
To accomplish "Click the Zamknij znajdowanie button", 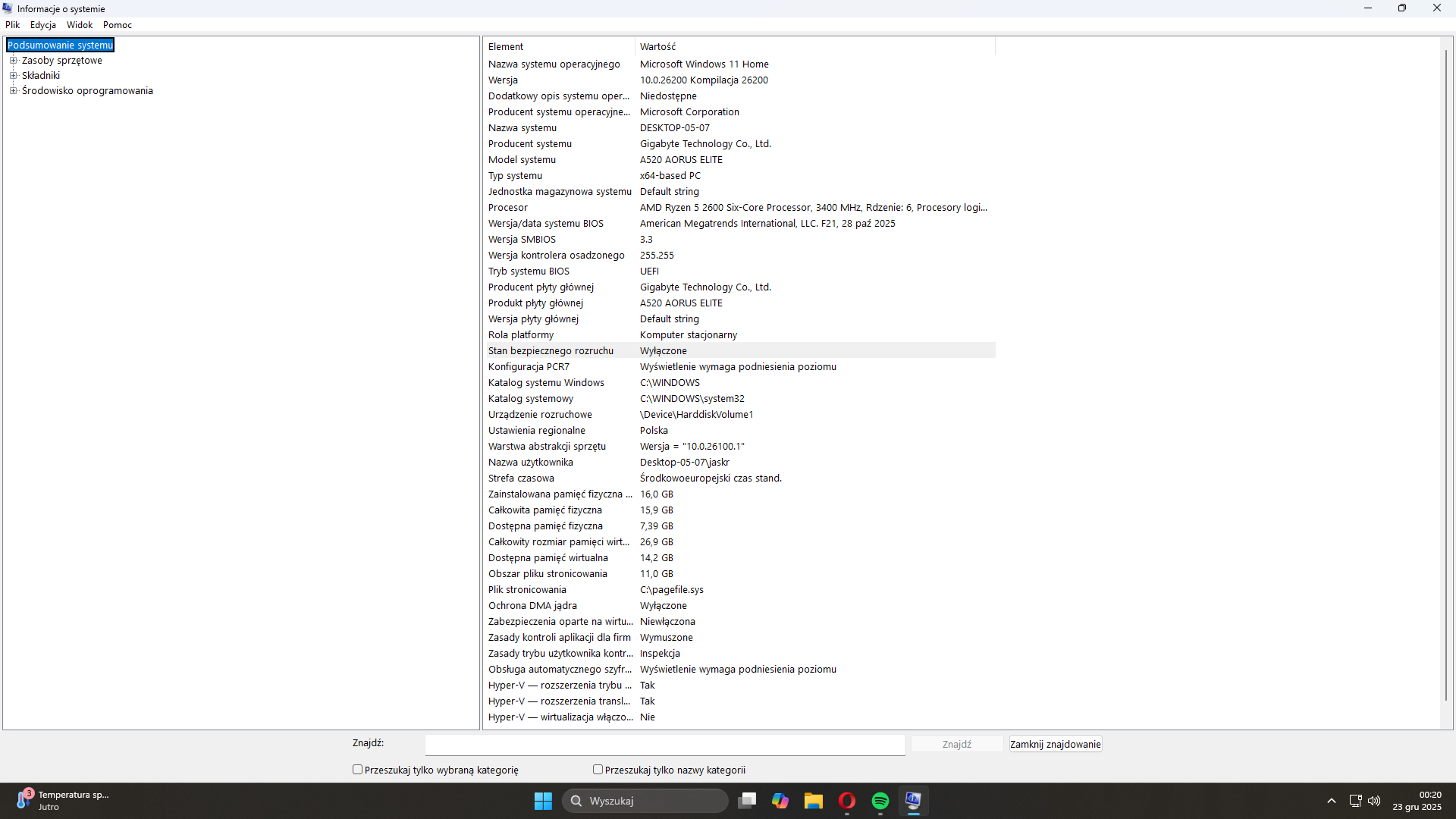I will pyautogui.click(x=1056, y=745).
